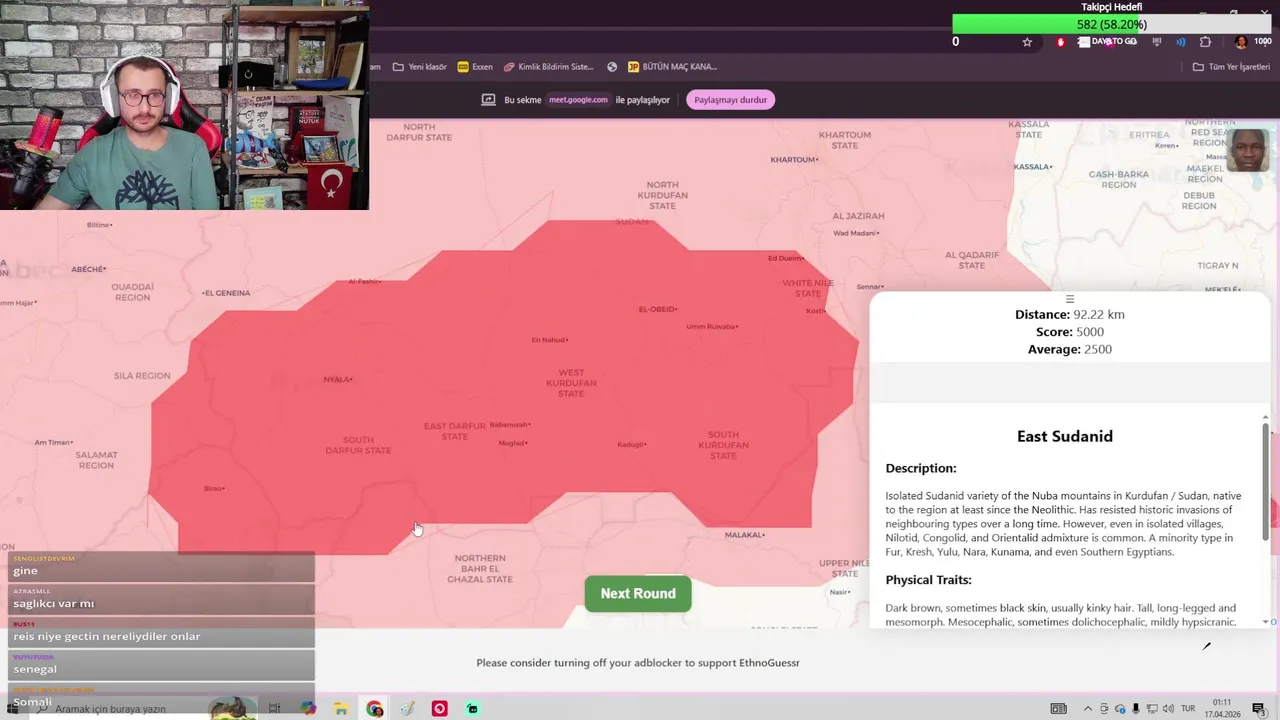Click the scroll-down arrow of the result panel
Viewport: 1280px width, 720px height.
click(x=1266, y=622)
